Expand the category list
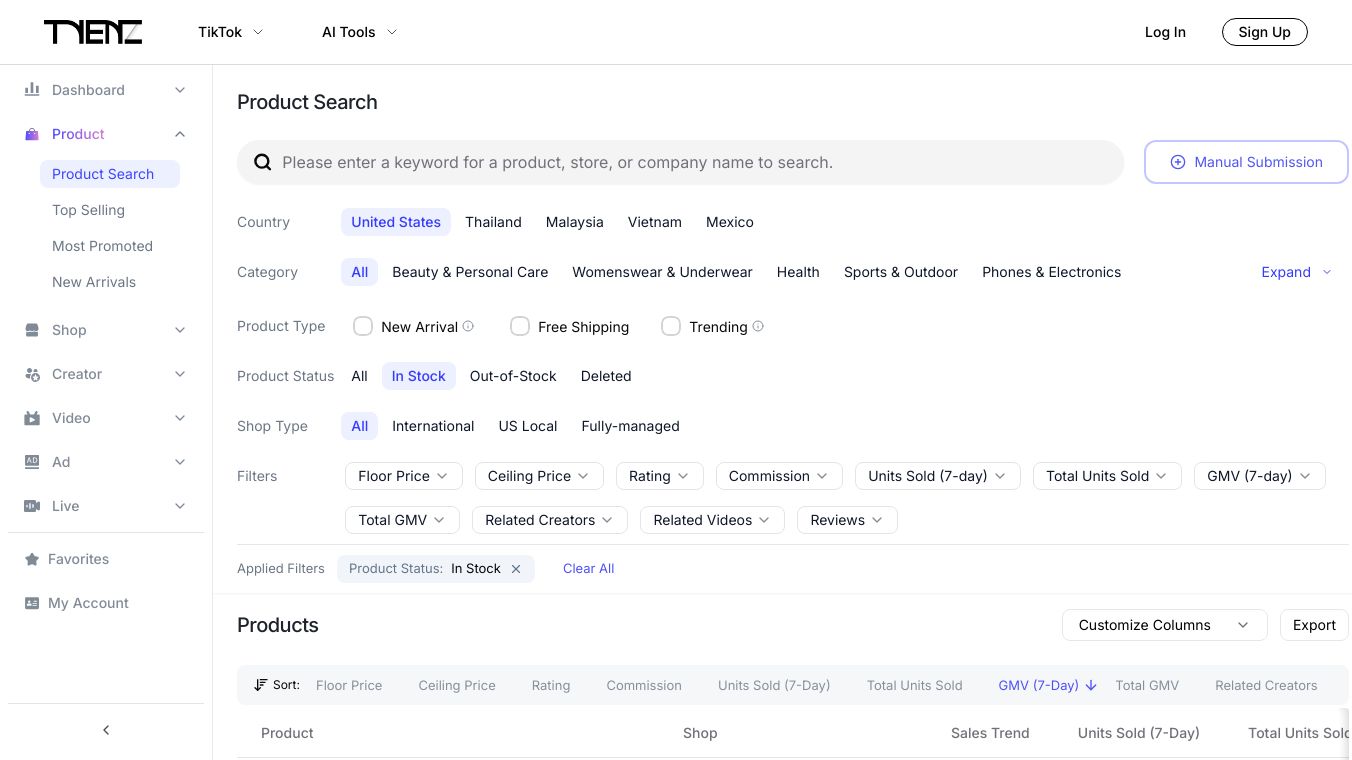This screenshot has height=760, width=1352. [x=1296, y=272]
